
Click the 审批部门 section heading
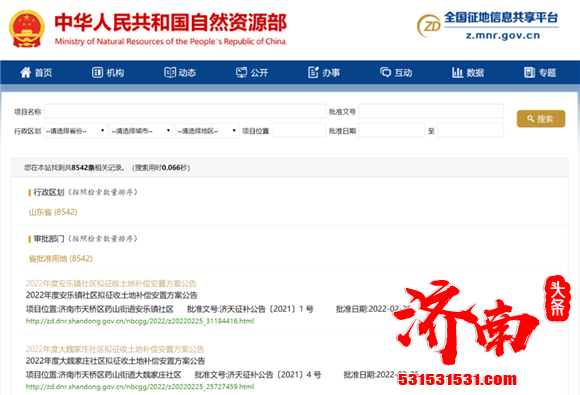pos(49,239)
